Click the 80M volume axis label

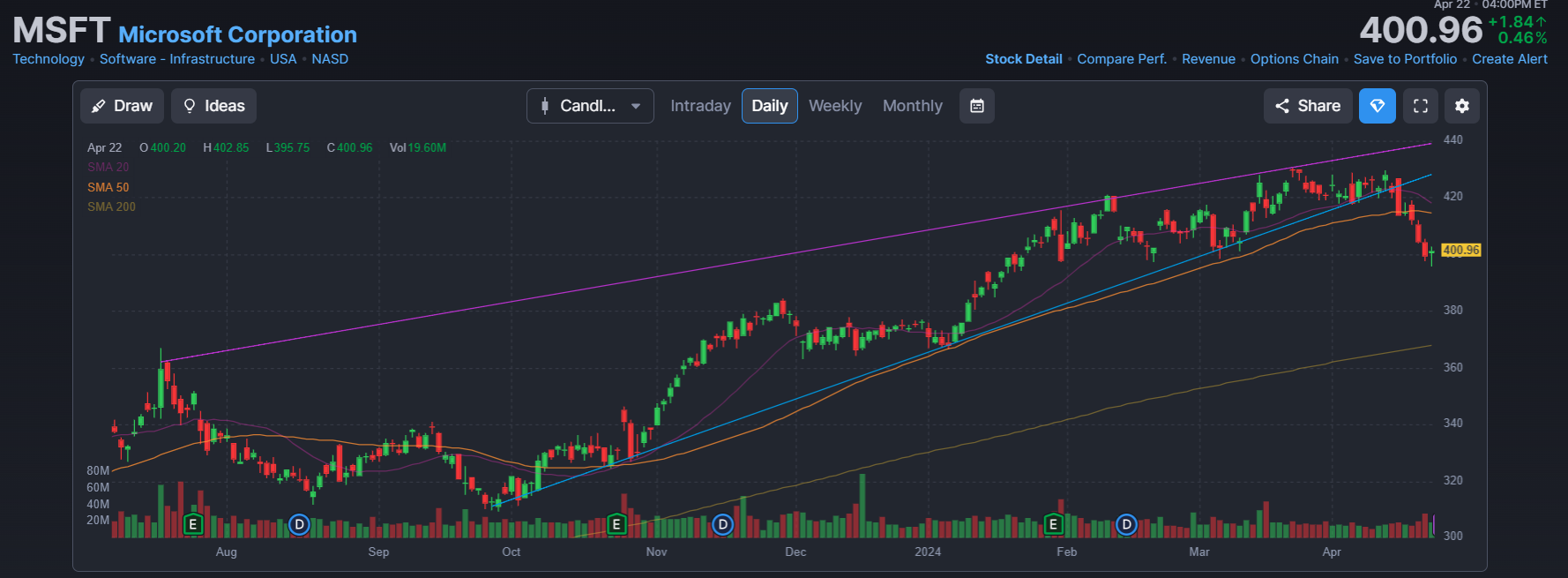tap(98, 470)
